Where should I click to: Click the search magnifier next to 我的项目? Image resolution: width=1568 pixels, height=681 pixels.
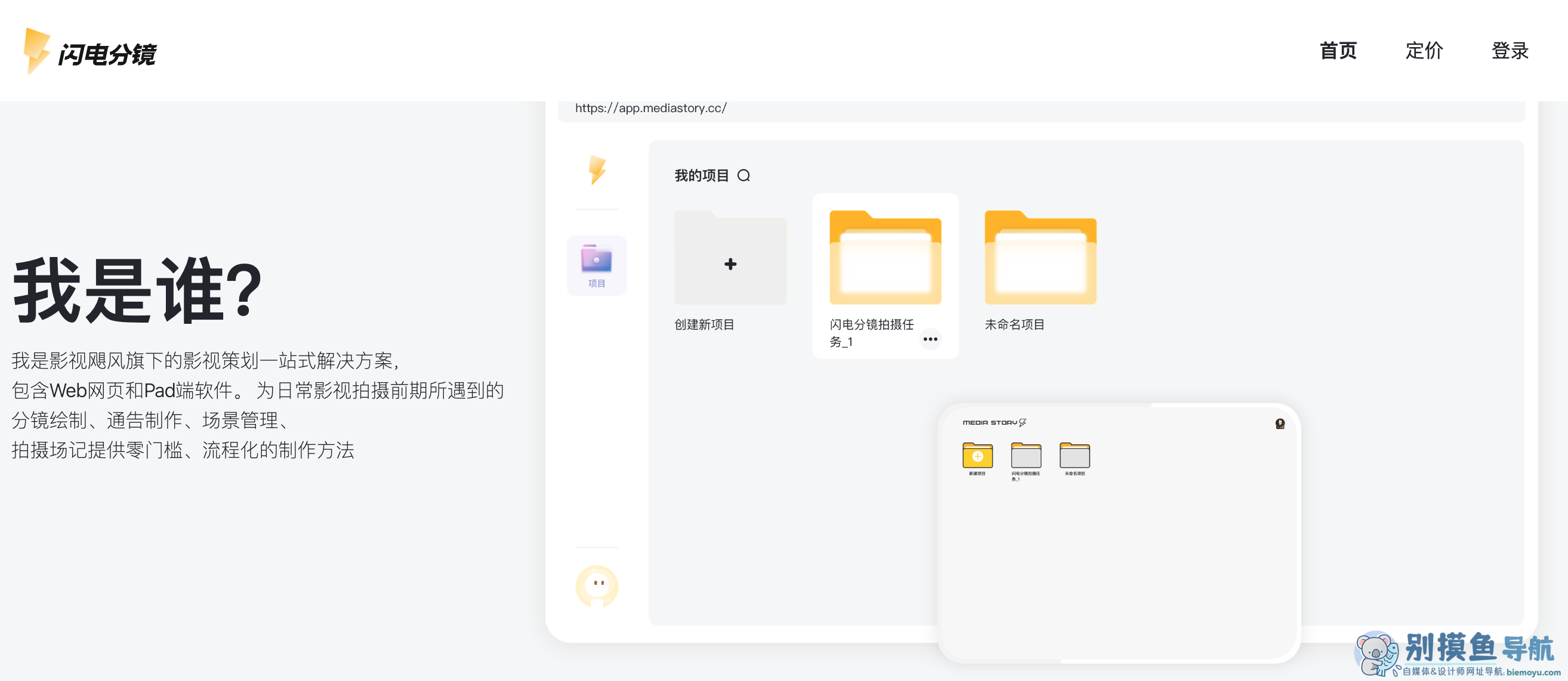(x=743, y=176)
